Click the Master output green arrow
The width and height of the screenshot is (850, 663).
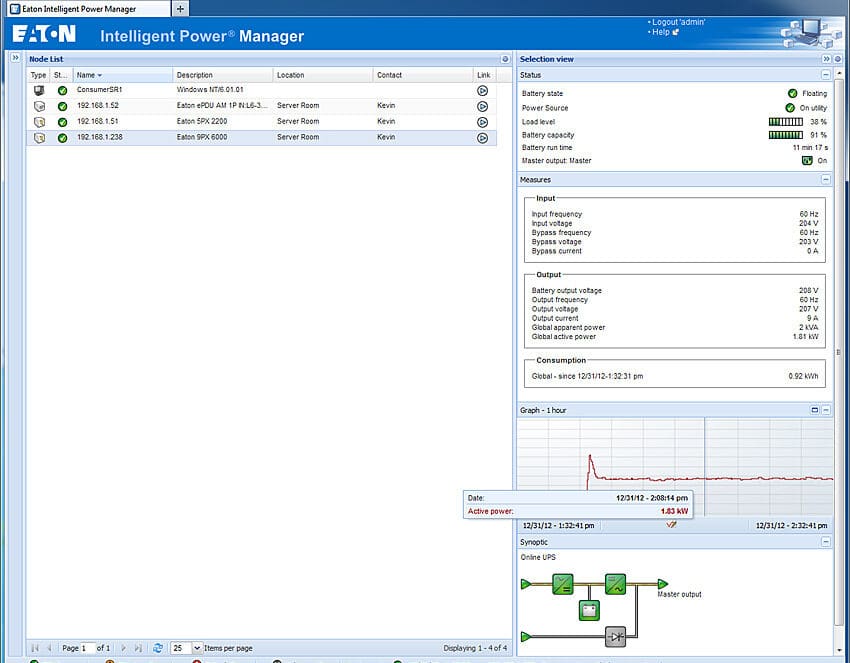[662, 584]
